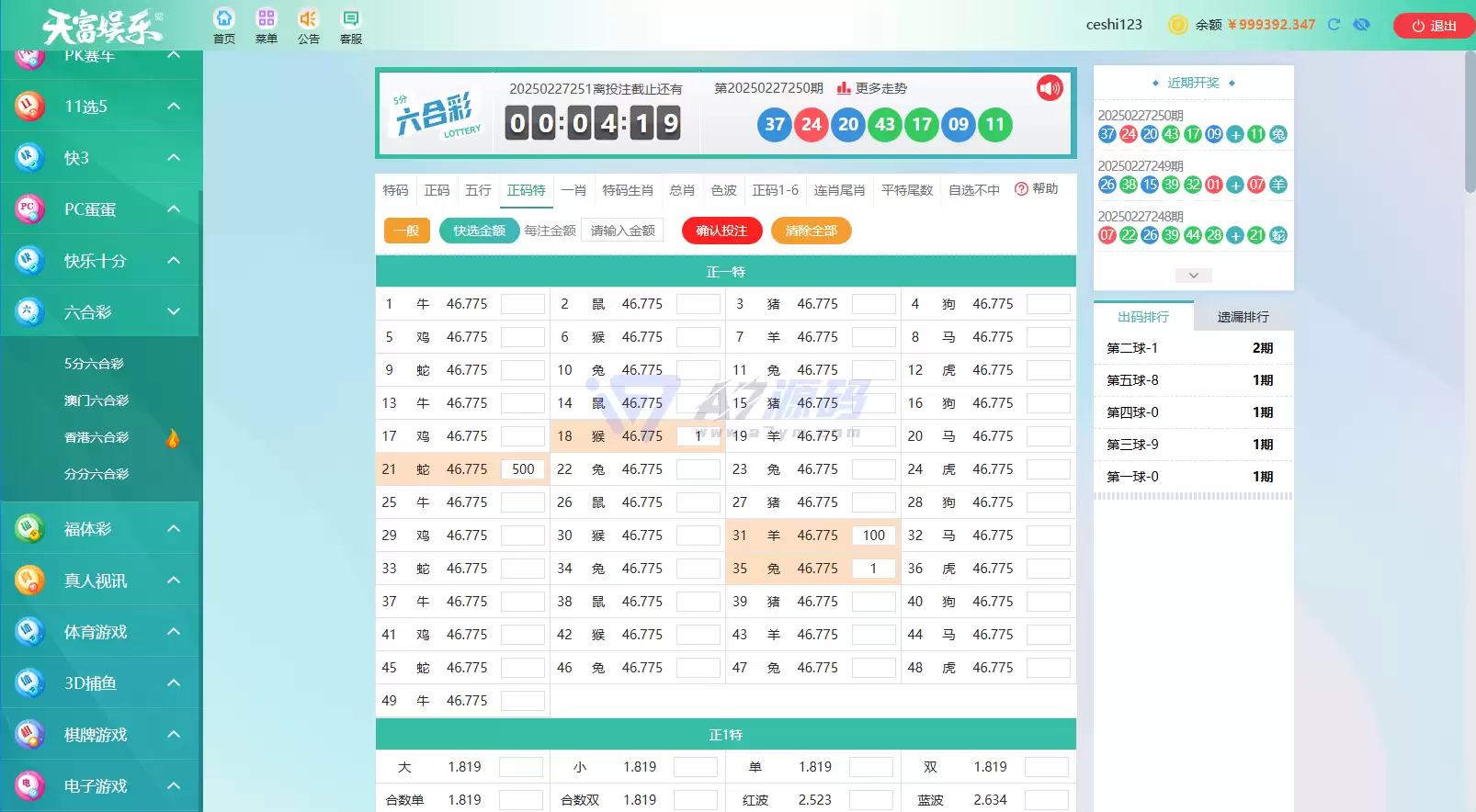Click the 电子游戏 sidebar icon

pyautogui.click(x=29, y=786)
